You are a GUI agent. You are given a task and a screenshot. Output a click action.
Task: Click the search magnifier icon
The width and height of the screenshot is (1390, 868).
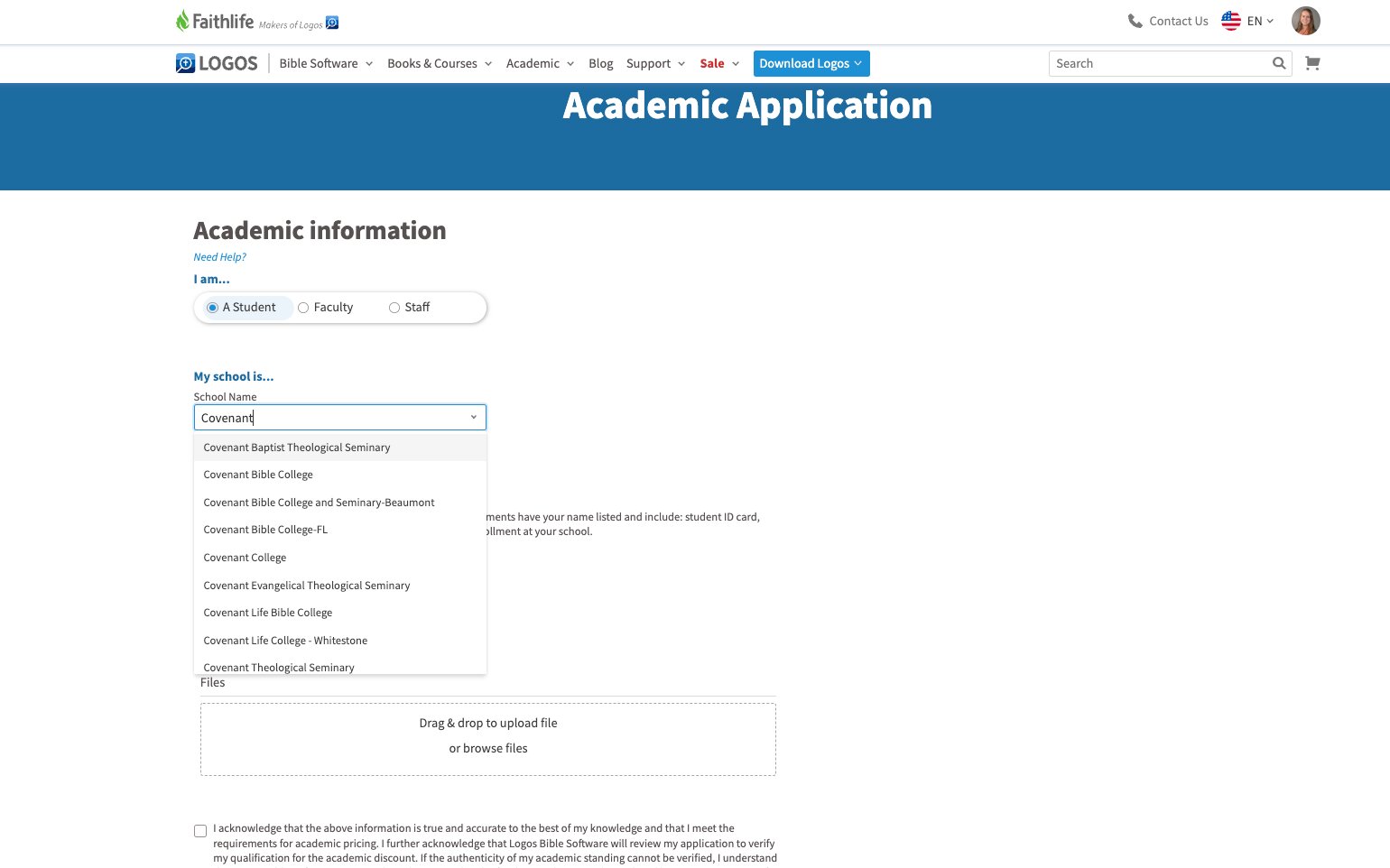pyautogui.click(x=1279, y=63)
